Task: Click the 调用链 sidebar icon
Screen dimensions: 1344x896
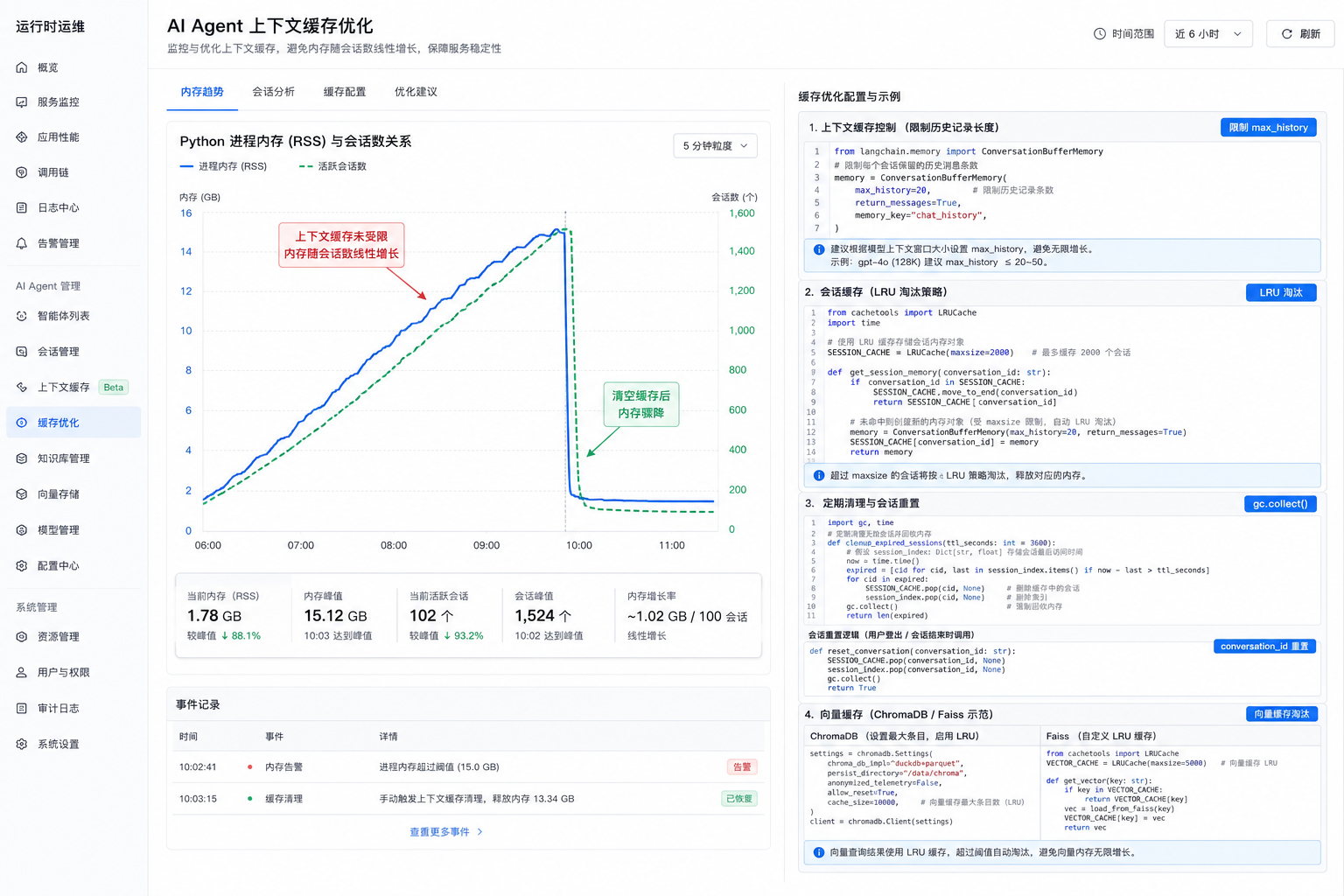Action: 22,172
